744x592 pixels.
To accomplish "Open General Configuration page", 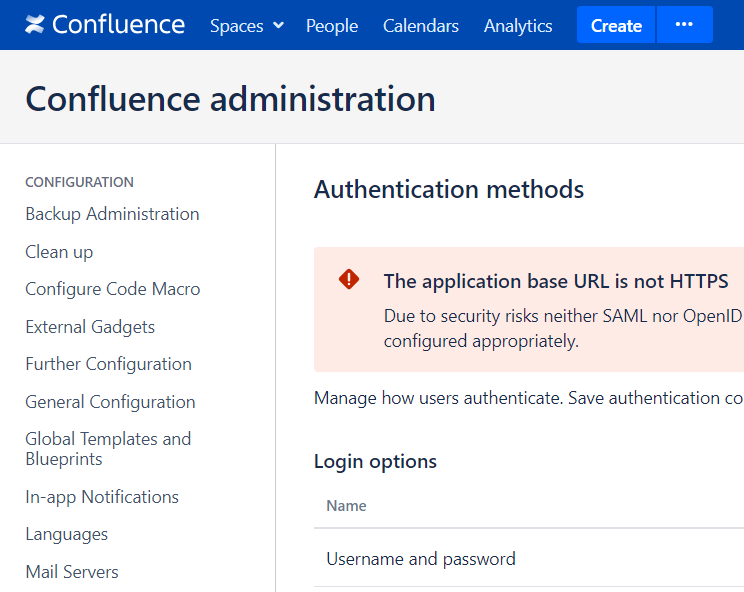I will (x=110, y=402).
